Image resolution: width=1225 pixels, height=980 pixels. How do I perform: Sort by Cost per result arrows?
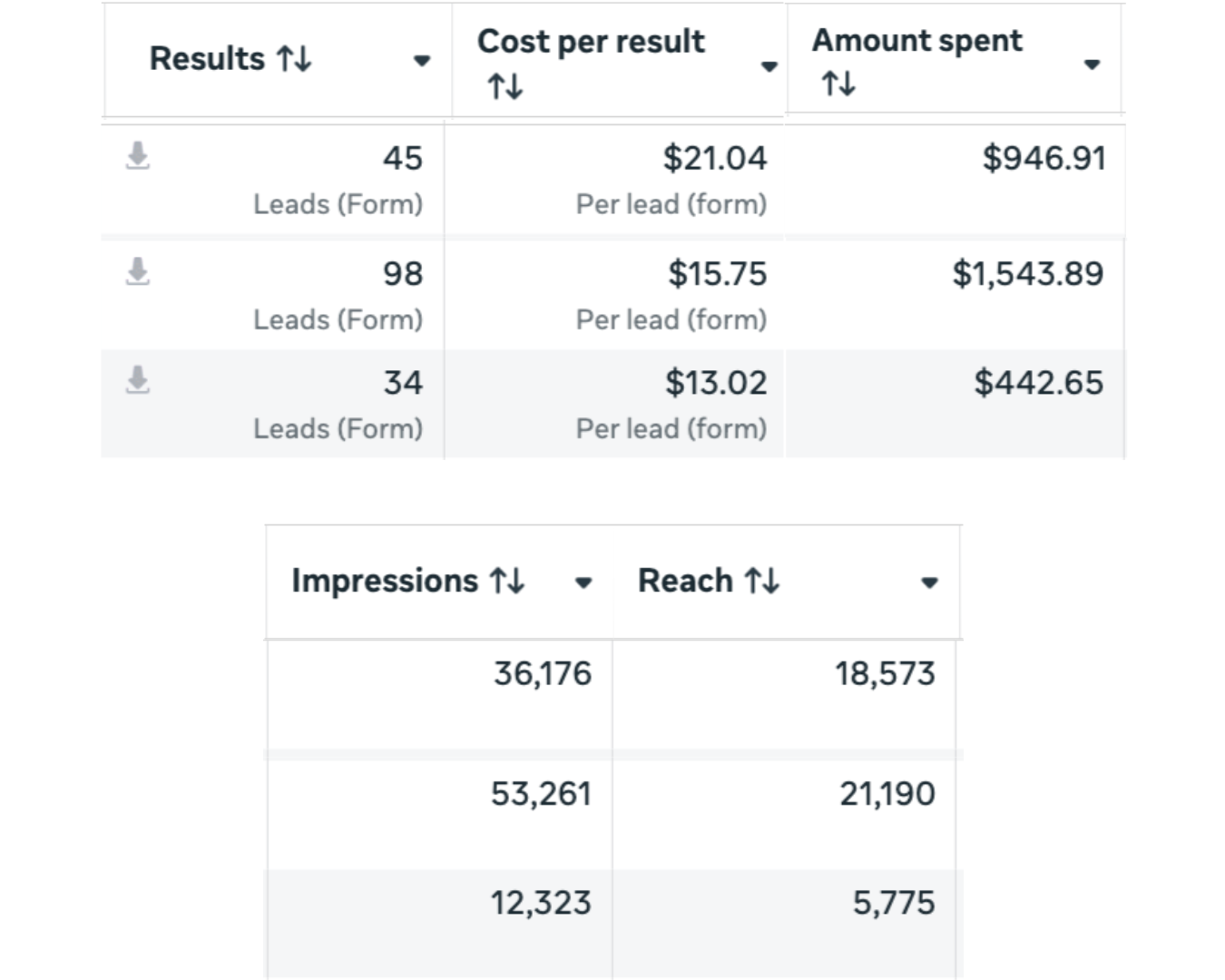click(505, 87)
